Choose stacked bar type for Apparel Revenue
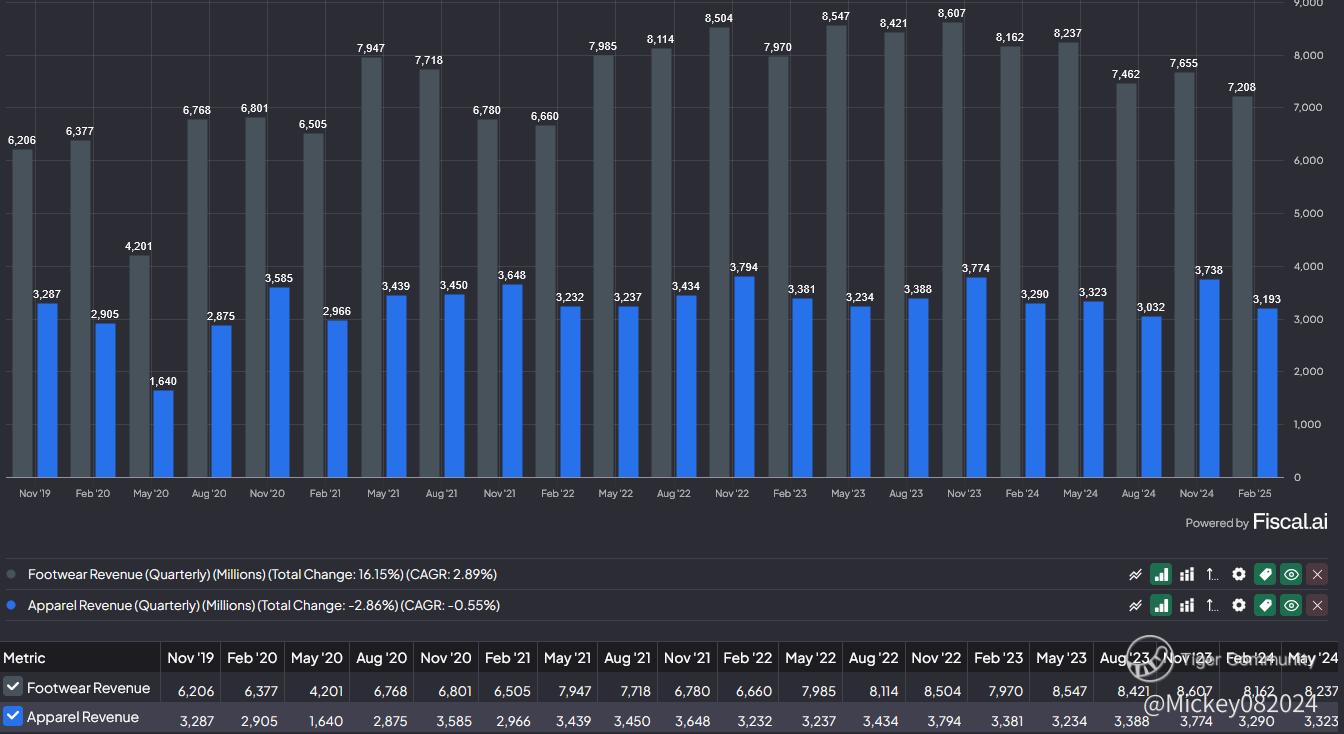 (1187, 605)
